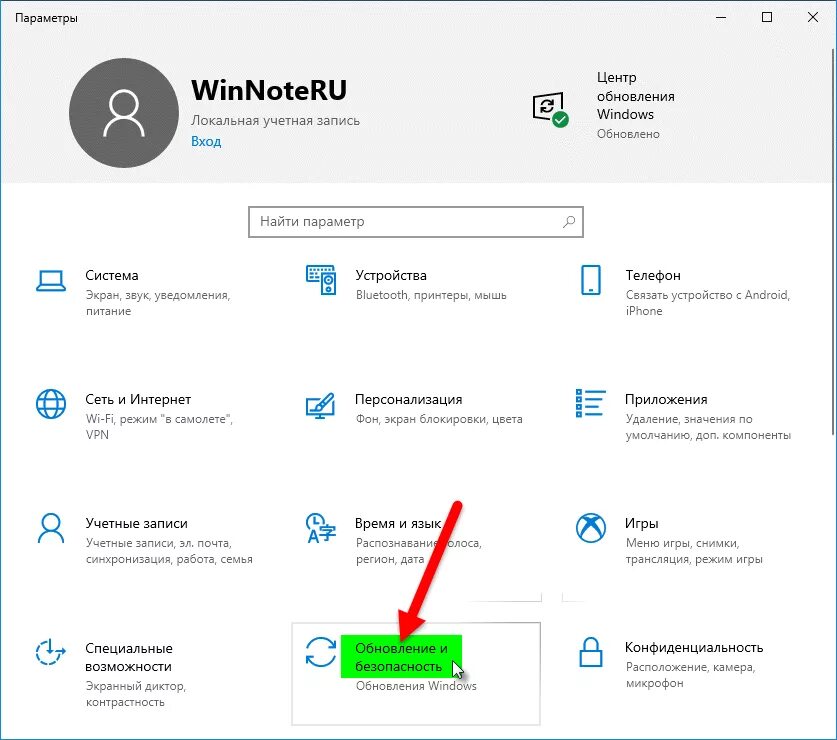Click 'Bluetooth, принтеры, мышь' description
Screen dimensions: 837x740
(x=431, y=295)
